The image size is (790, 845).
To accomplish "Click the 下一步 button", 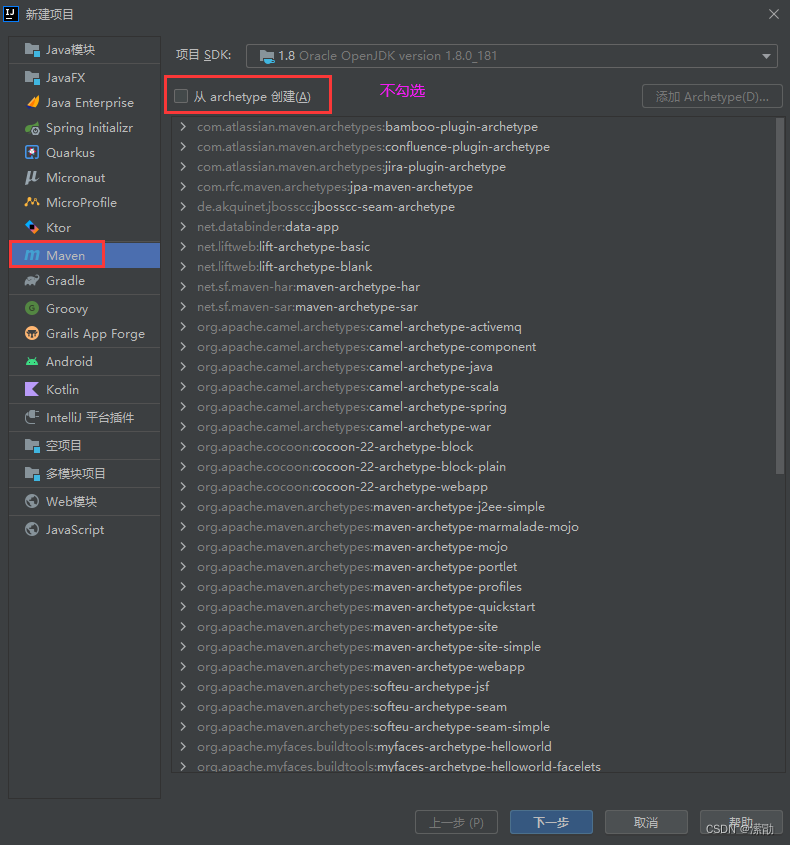I will [551, 822].
